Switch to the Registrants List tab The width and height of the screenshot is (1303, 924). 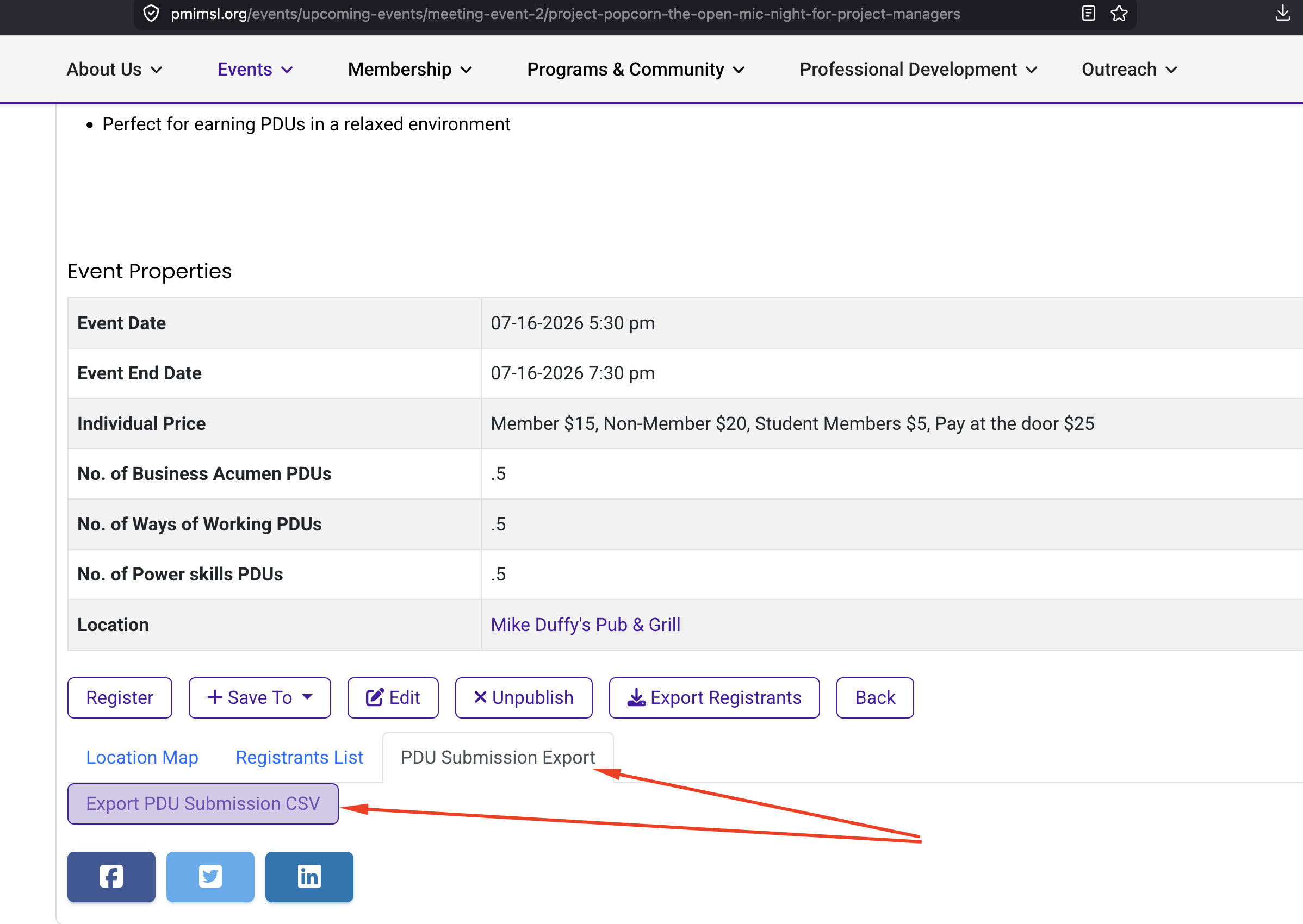(300, 757)
